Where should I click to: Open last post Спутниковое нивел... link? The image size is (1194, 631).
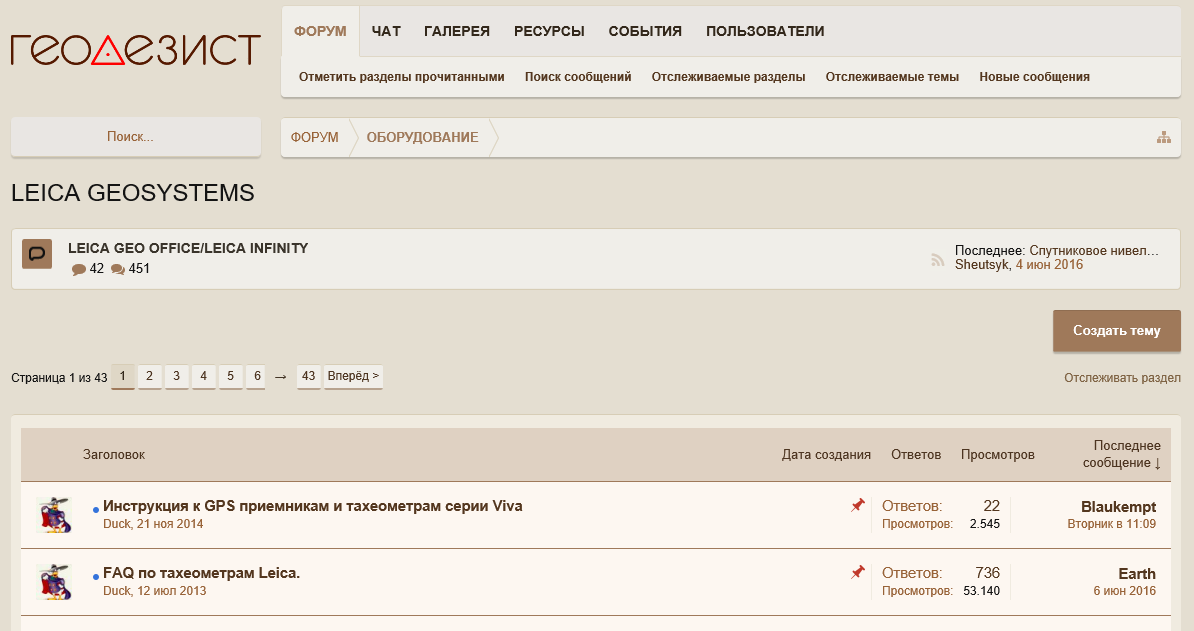coord(1093,250)
